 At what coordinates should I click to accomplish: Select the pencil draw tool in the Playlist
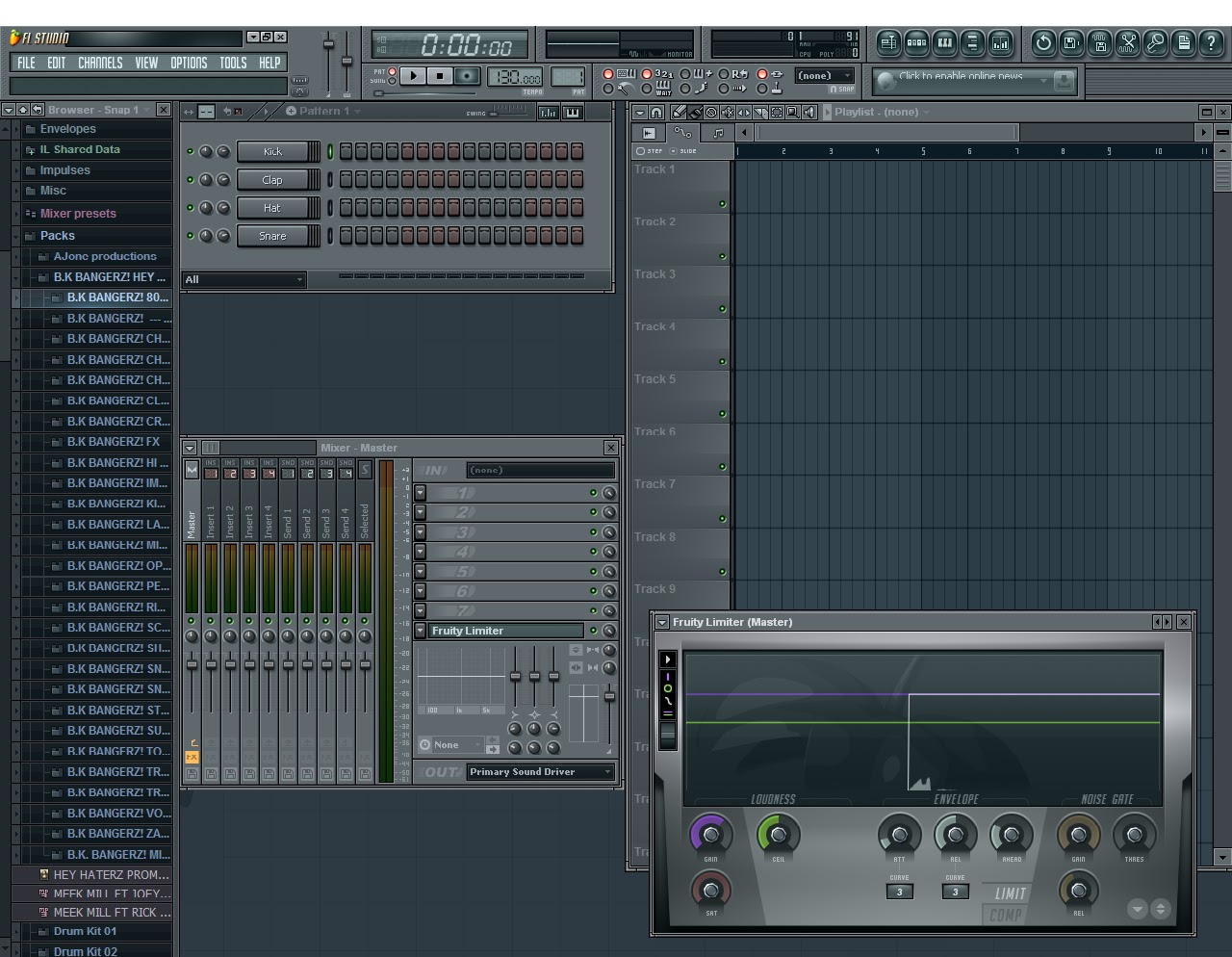coord(679,113)
